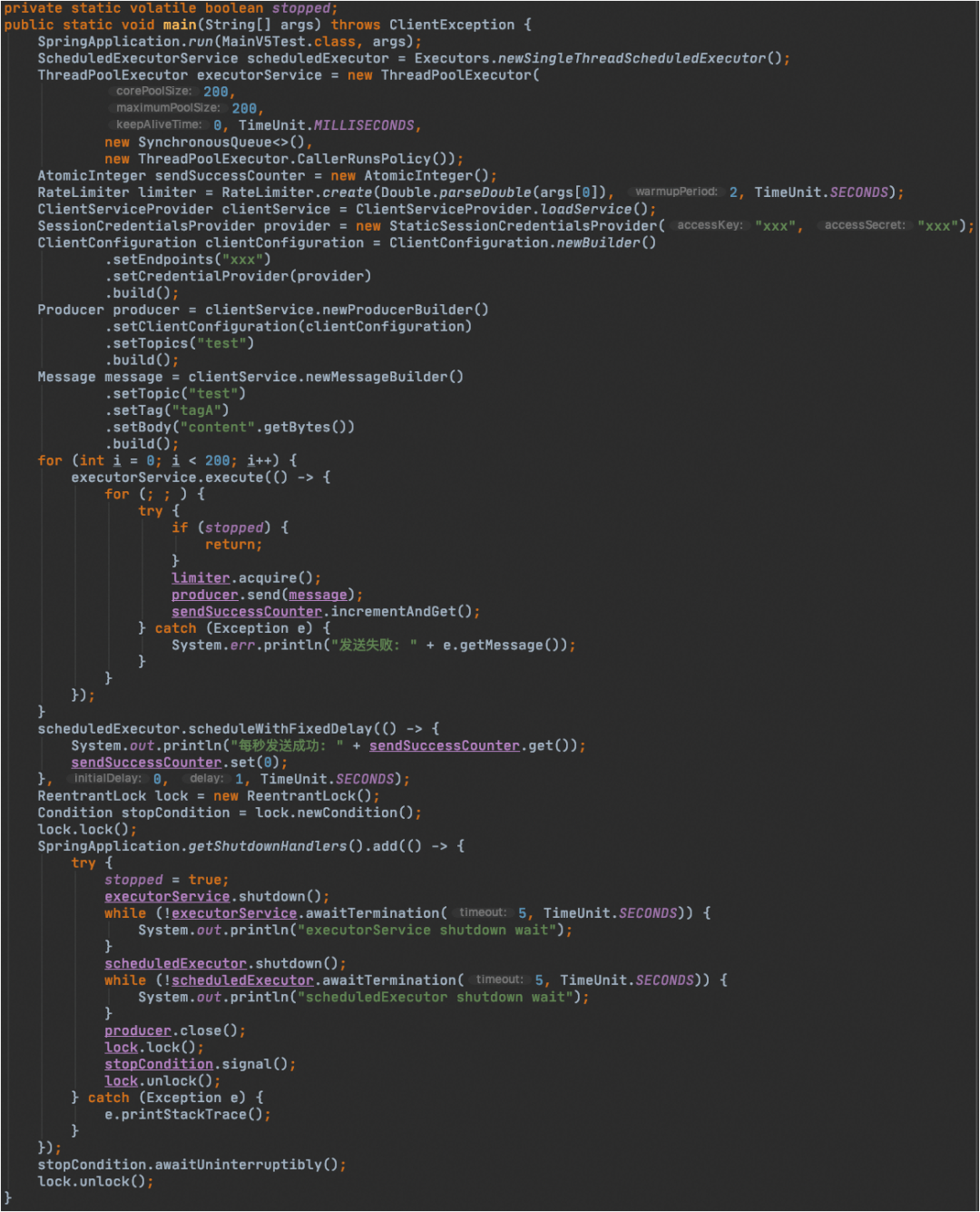Click '.setClientConfiguration(clientConfiguration)' line
Screen dimensions: 980x1212
[288, 327]
